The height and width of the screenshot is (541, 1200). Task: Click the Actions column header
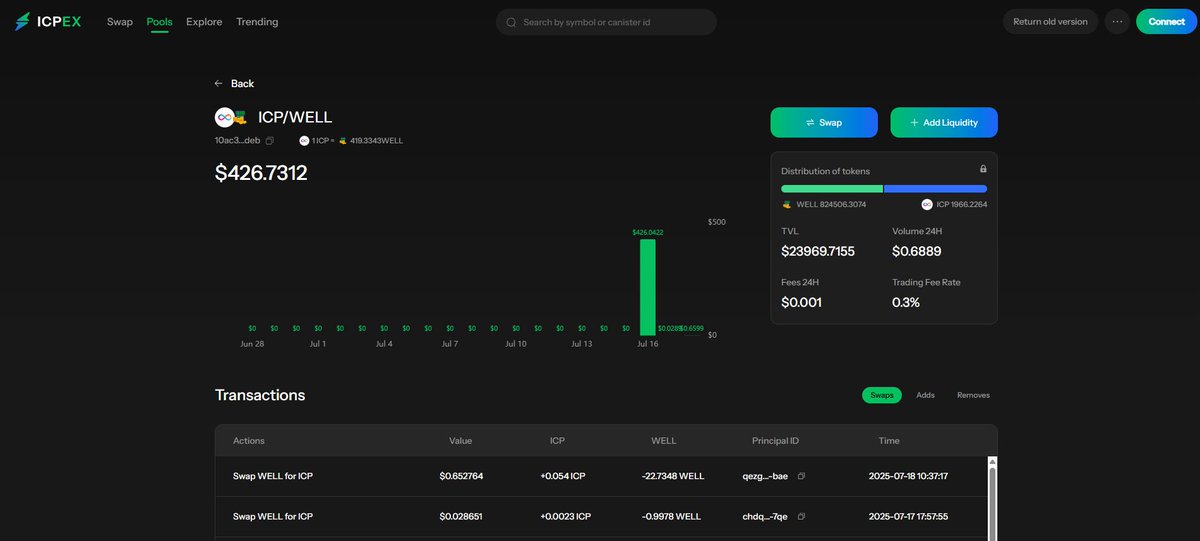pyautogui.click(x=249, y=440)
